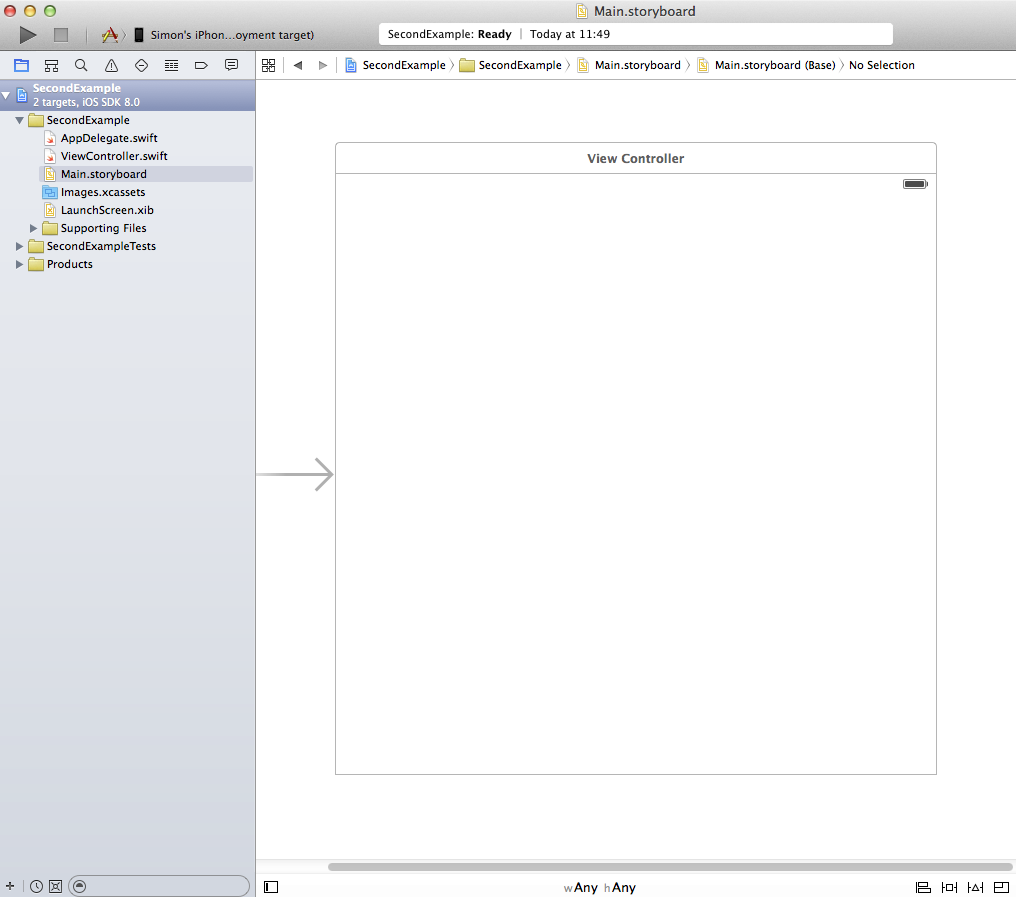Viewport: 1016px width, 897px height.
Task: Open the wAny hAny size class control
Action: pyautogui.click(x=599, y=887)
